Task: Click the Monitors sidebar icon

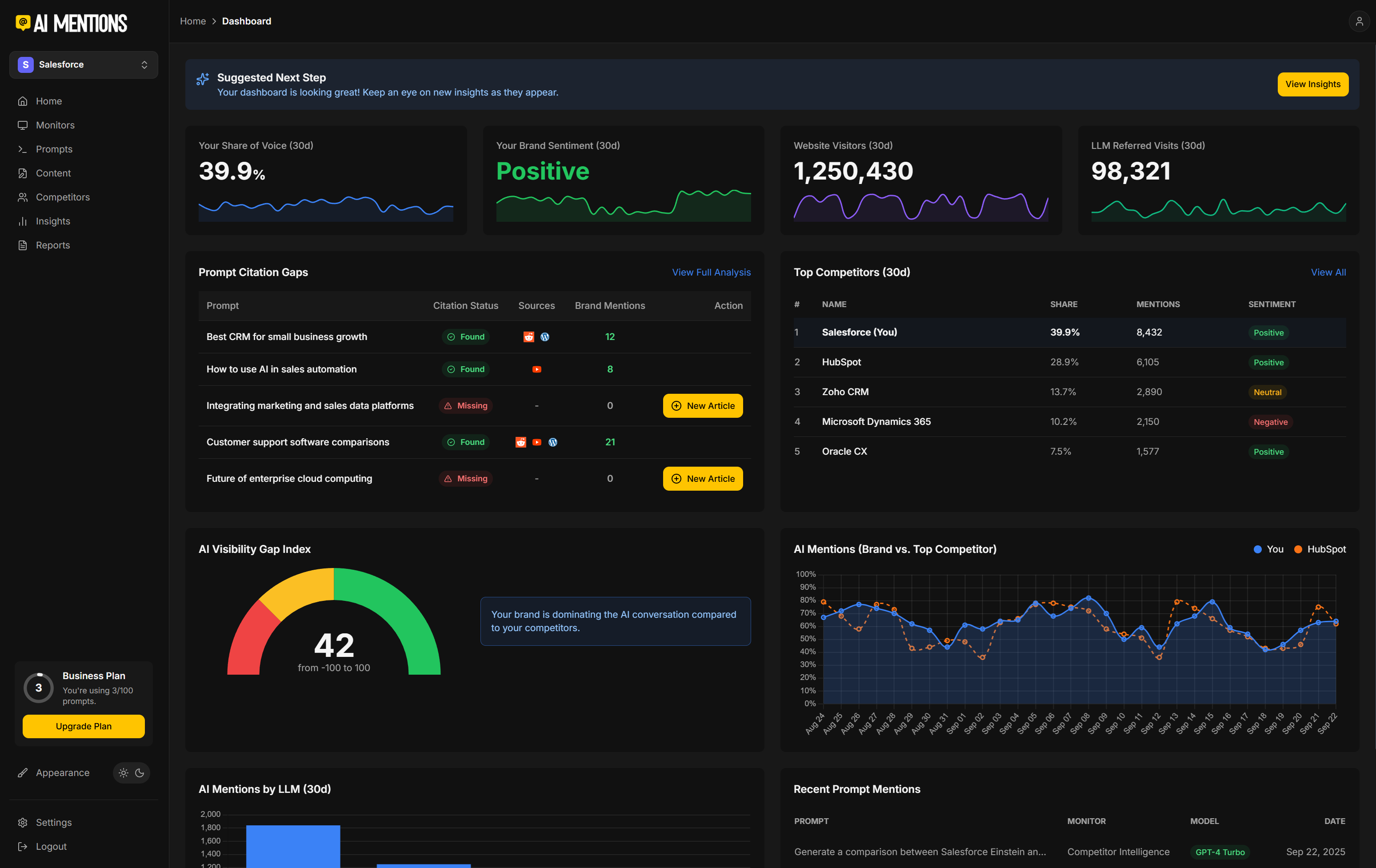Action: click(x=23, y=125)
